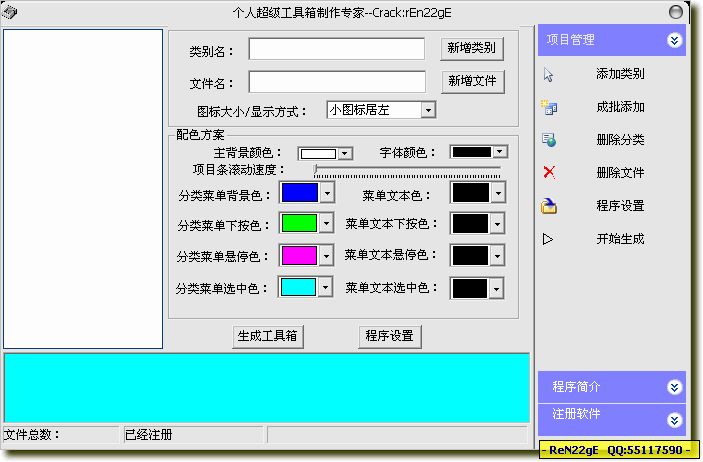Screen dimensions: 703x462
Task: Expand the 程序简介 panel
Action: [x=675, y=387]
